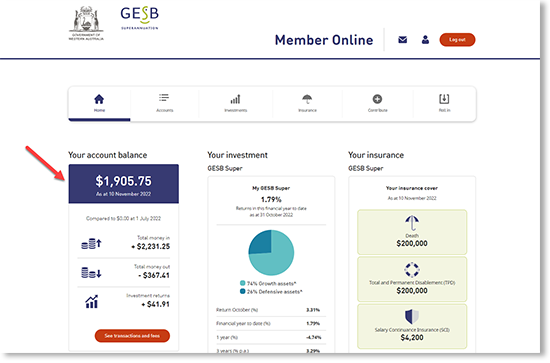
Task: Click the Log out button
Action: 457,40
